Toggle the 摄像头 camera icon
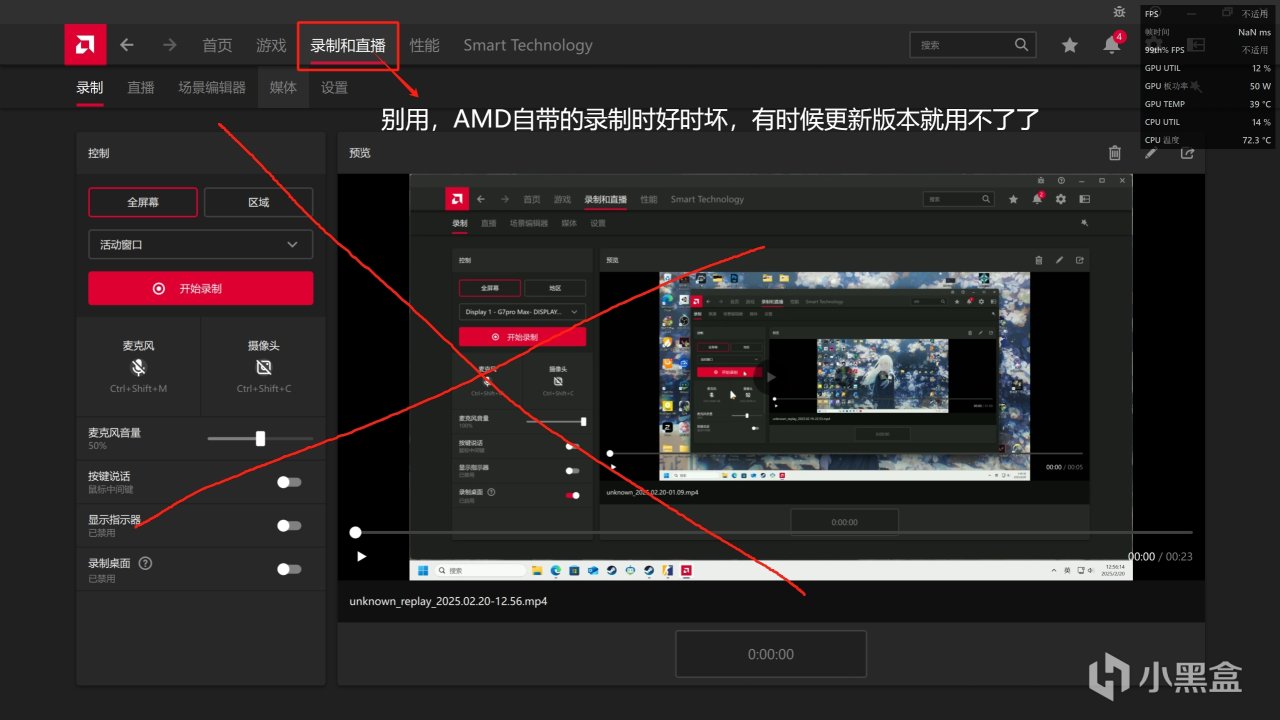The image size is (1280, 720). [x=264, y=367]
